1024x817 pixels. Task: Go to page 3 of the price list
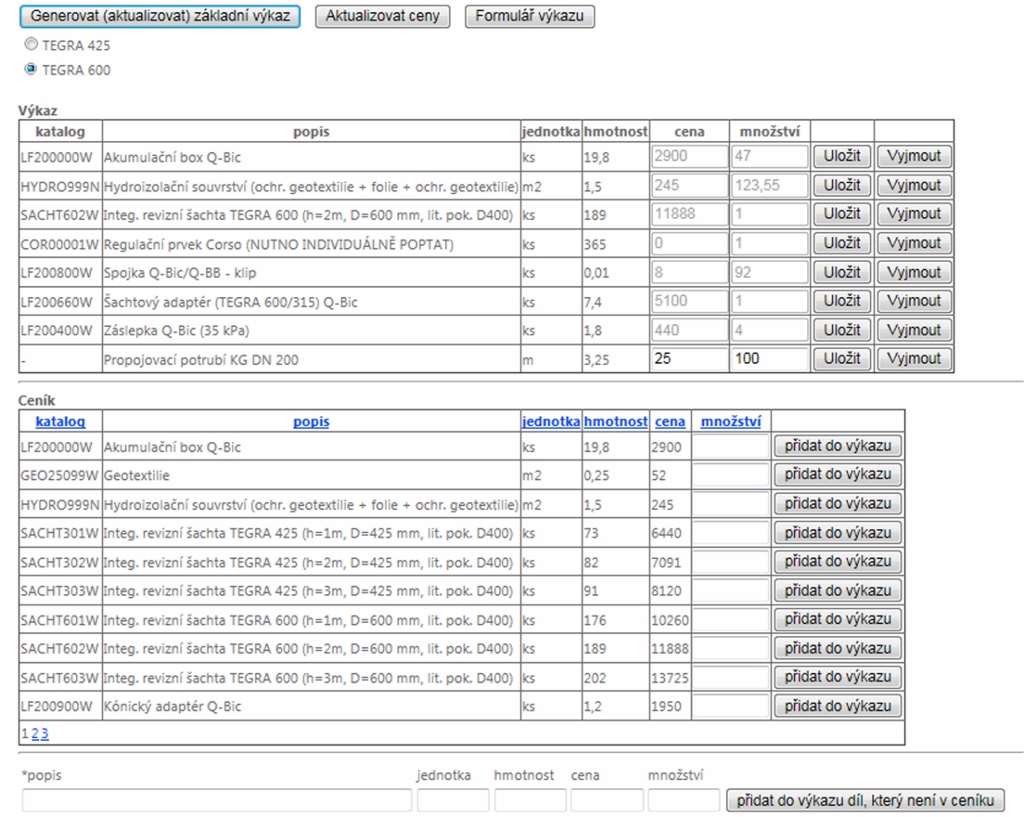(44, 733)
